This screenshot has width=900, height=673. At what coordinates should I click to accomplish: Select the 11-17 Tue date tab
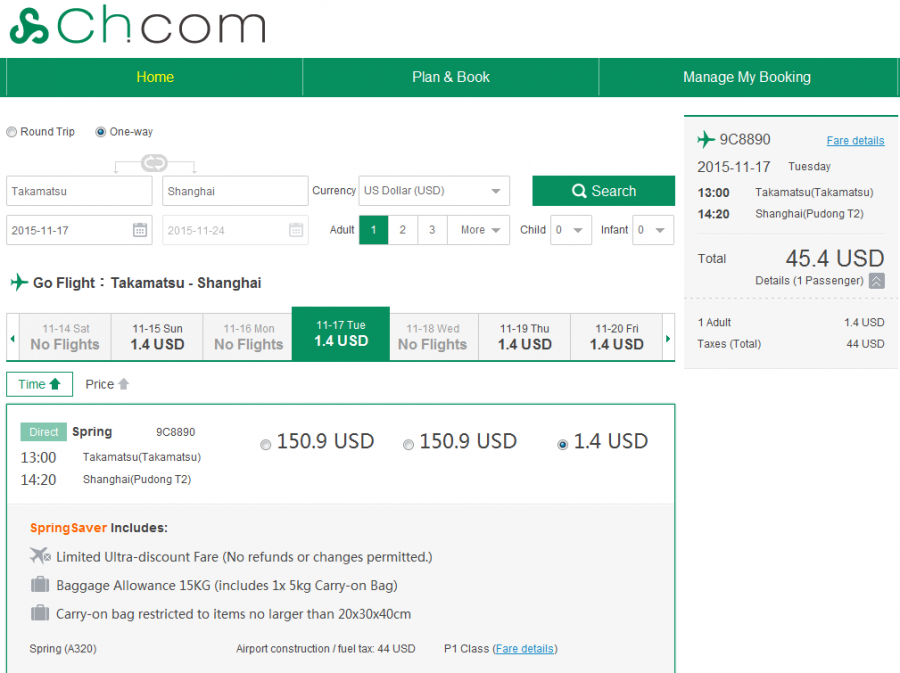tap(341, 334)
